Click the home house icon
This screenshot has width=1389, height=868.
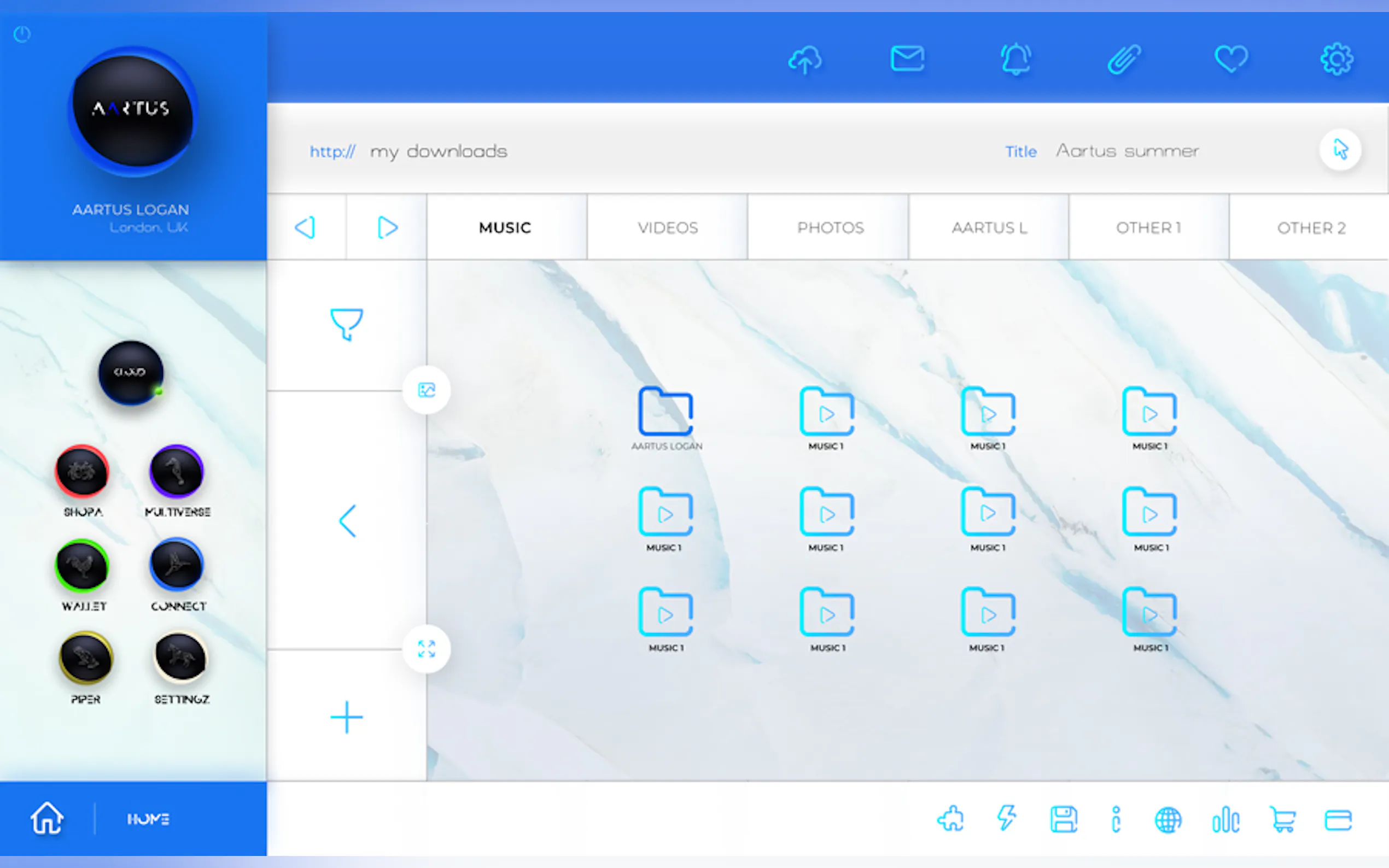47,818
